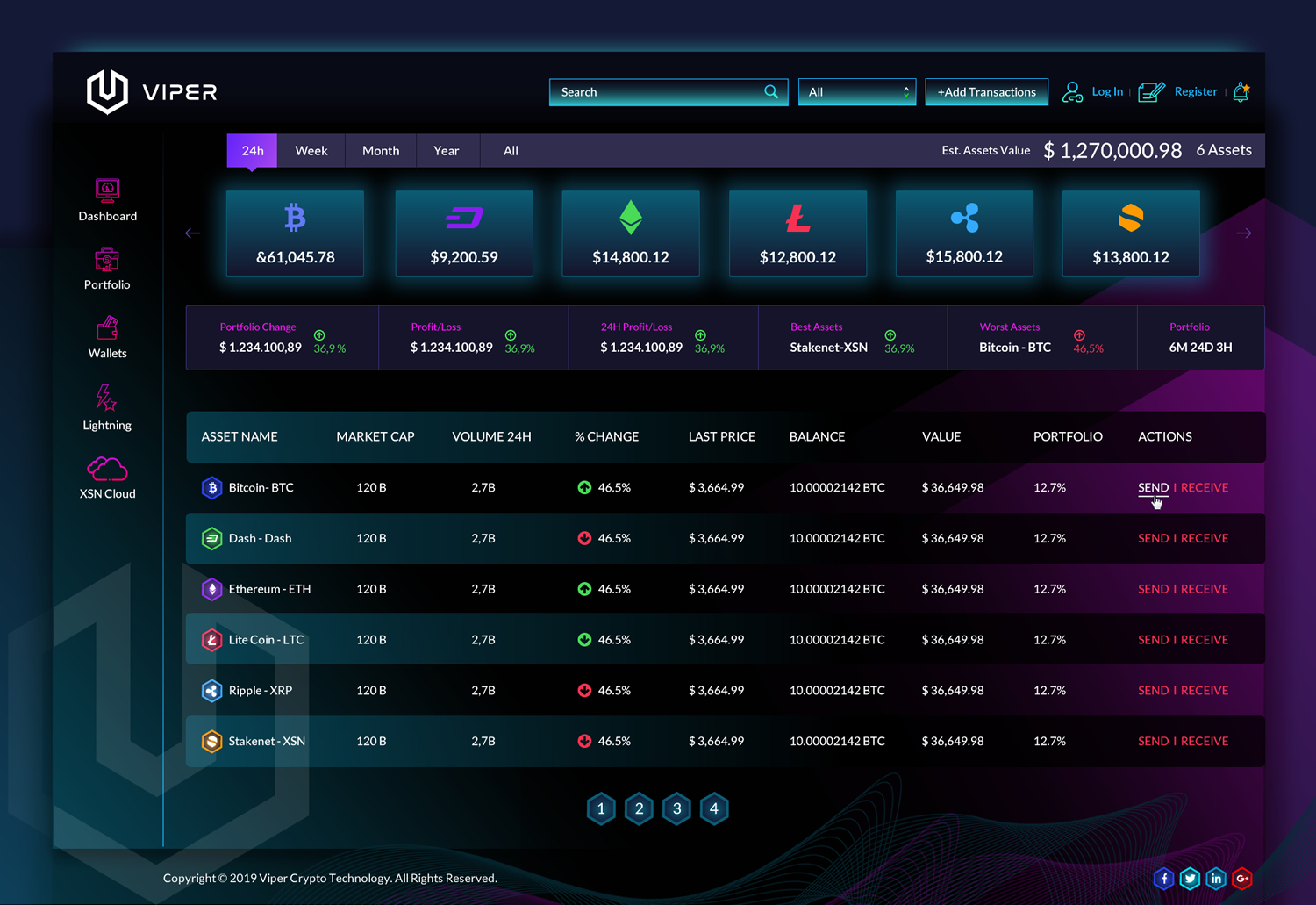
Task: Select the Ethereum card showing $14,800.12
Action: [631, 233]
